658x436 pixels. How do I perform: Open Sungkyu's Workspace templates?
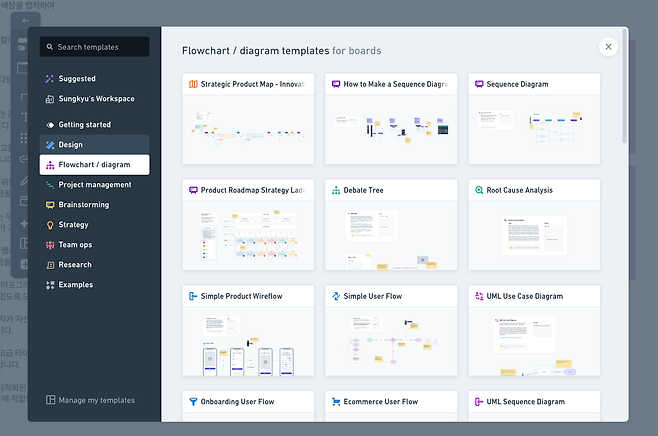[x=96, y=99]
